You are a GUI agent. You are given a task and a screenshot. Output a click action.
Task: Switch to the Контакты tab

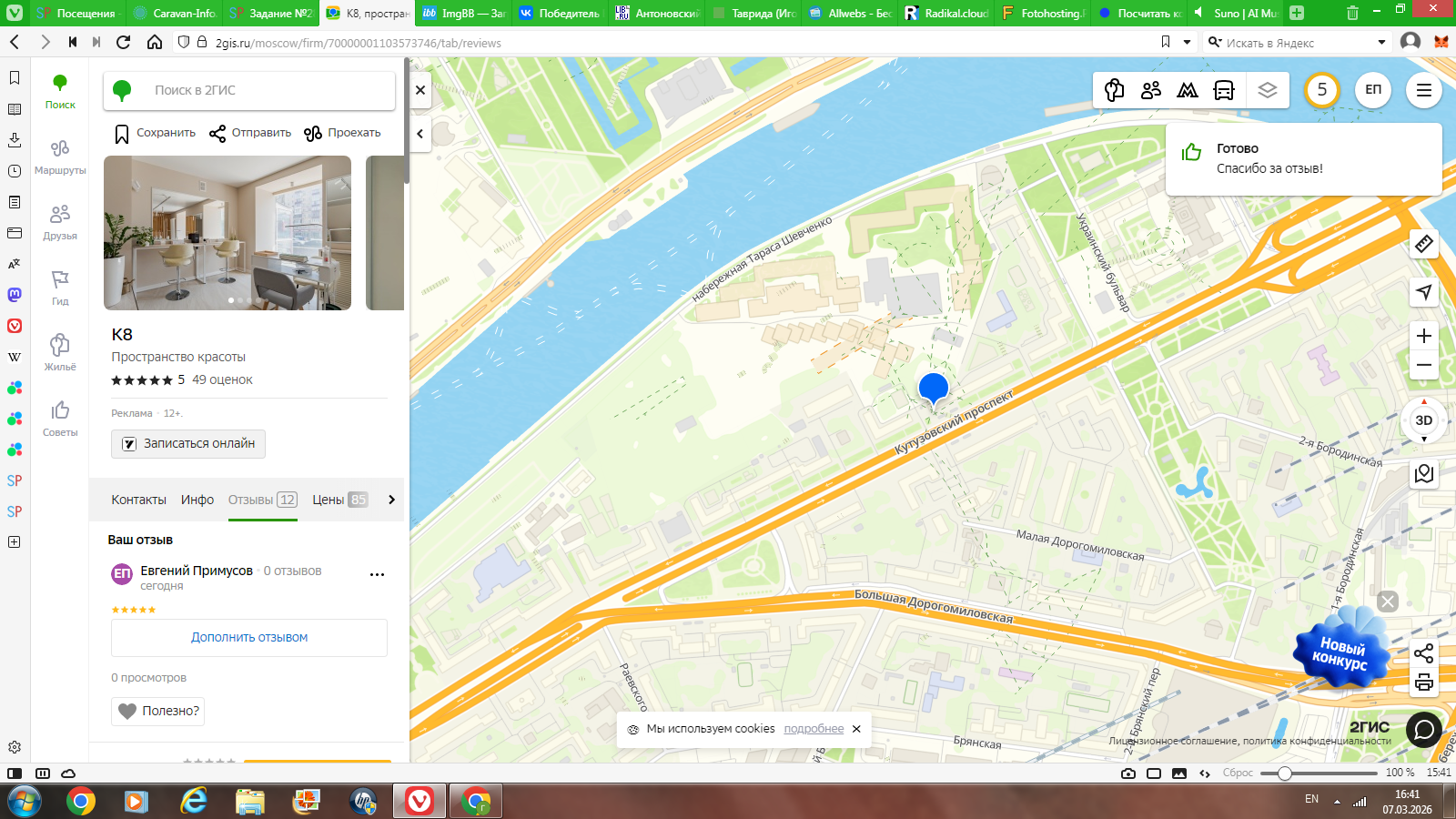(x=138, y=500)
